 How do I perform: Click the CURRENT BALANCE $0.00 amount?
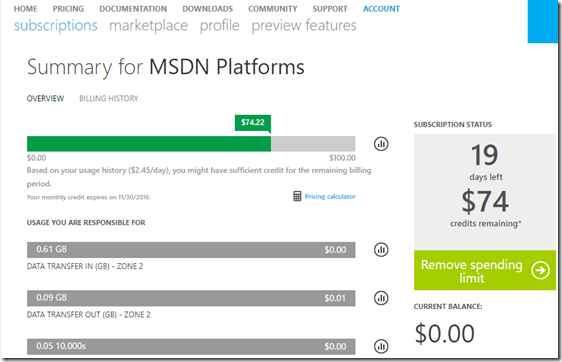pos(445,334)
